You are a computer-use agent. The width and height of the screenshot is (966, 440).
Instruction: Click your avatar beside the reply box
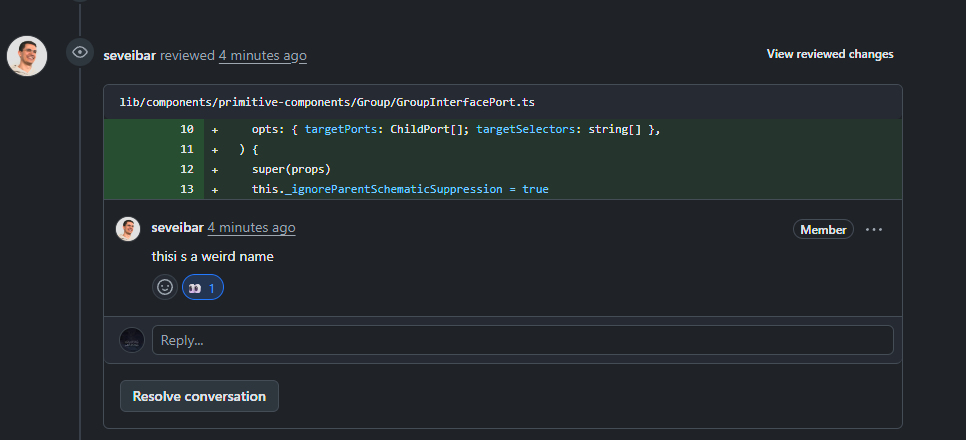tap(132, 340)
